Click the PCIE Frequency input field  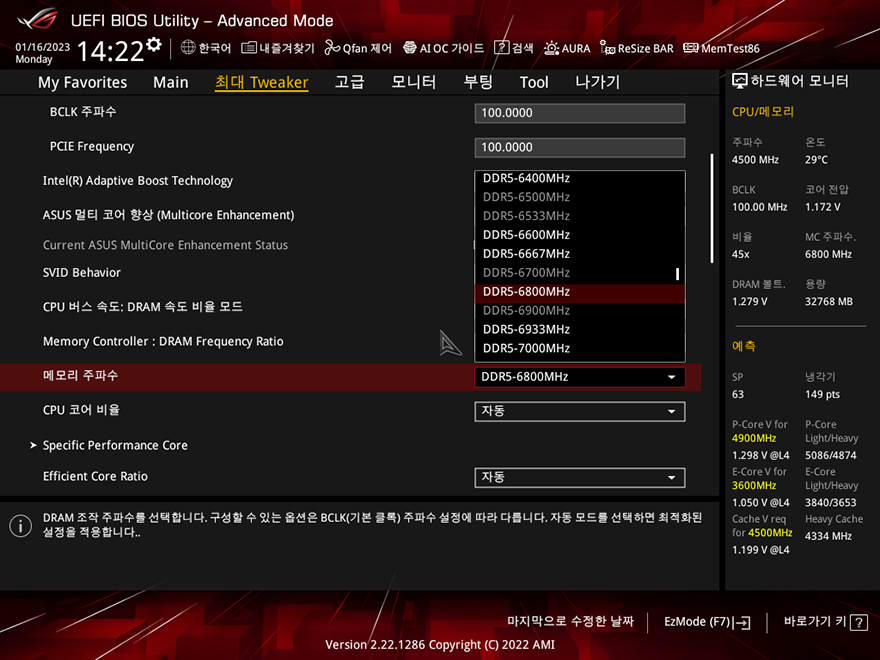580,147
